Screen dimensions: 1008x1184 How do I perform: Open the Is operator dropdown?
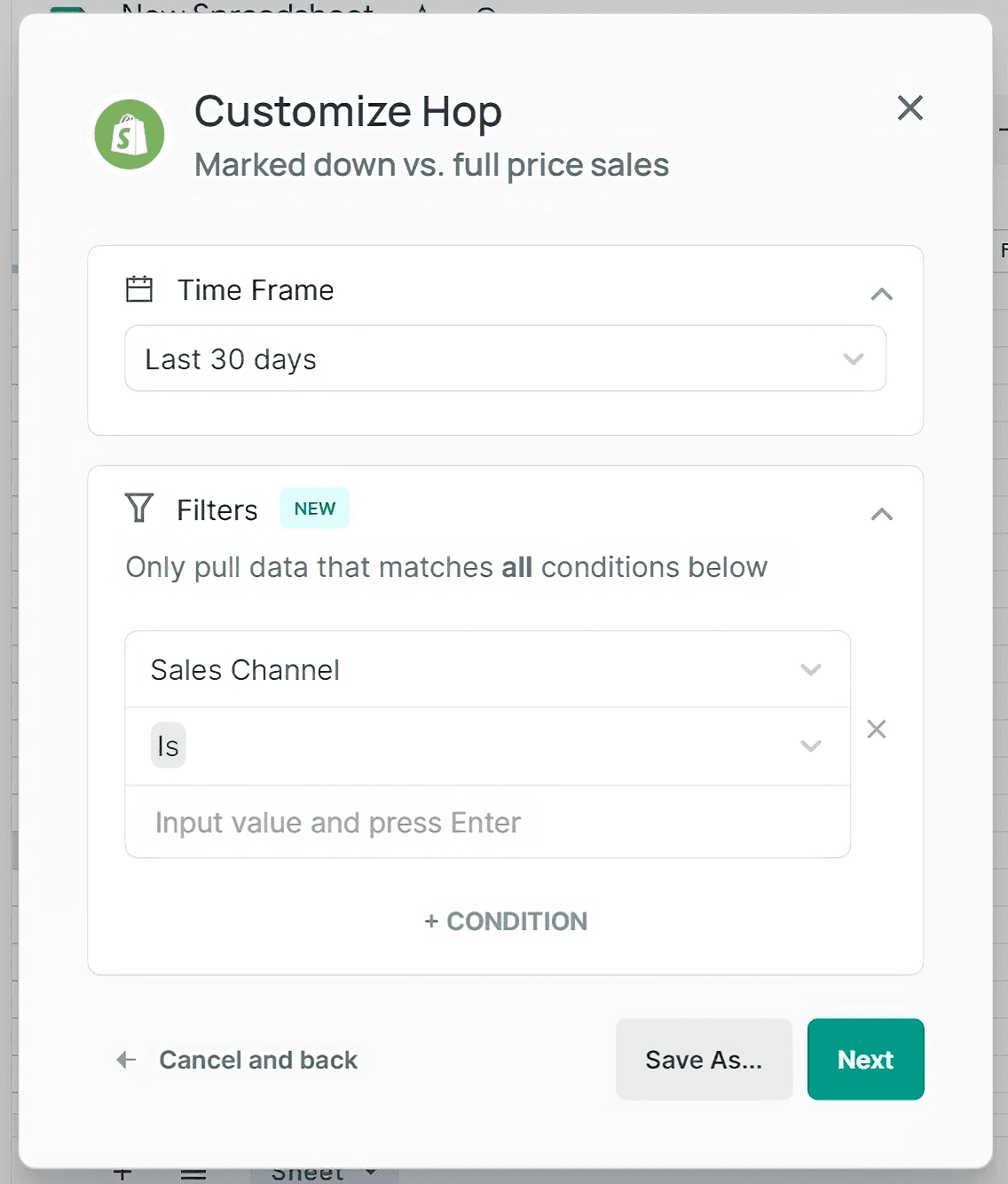pyautogui.click(x=487, y=746)
